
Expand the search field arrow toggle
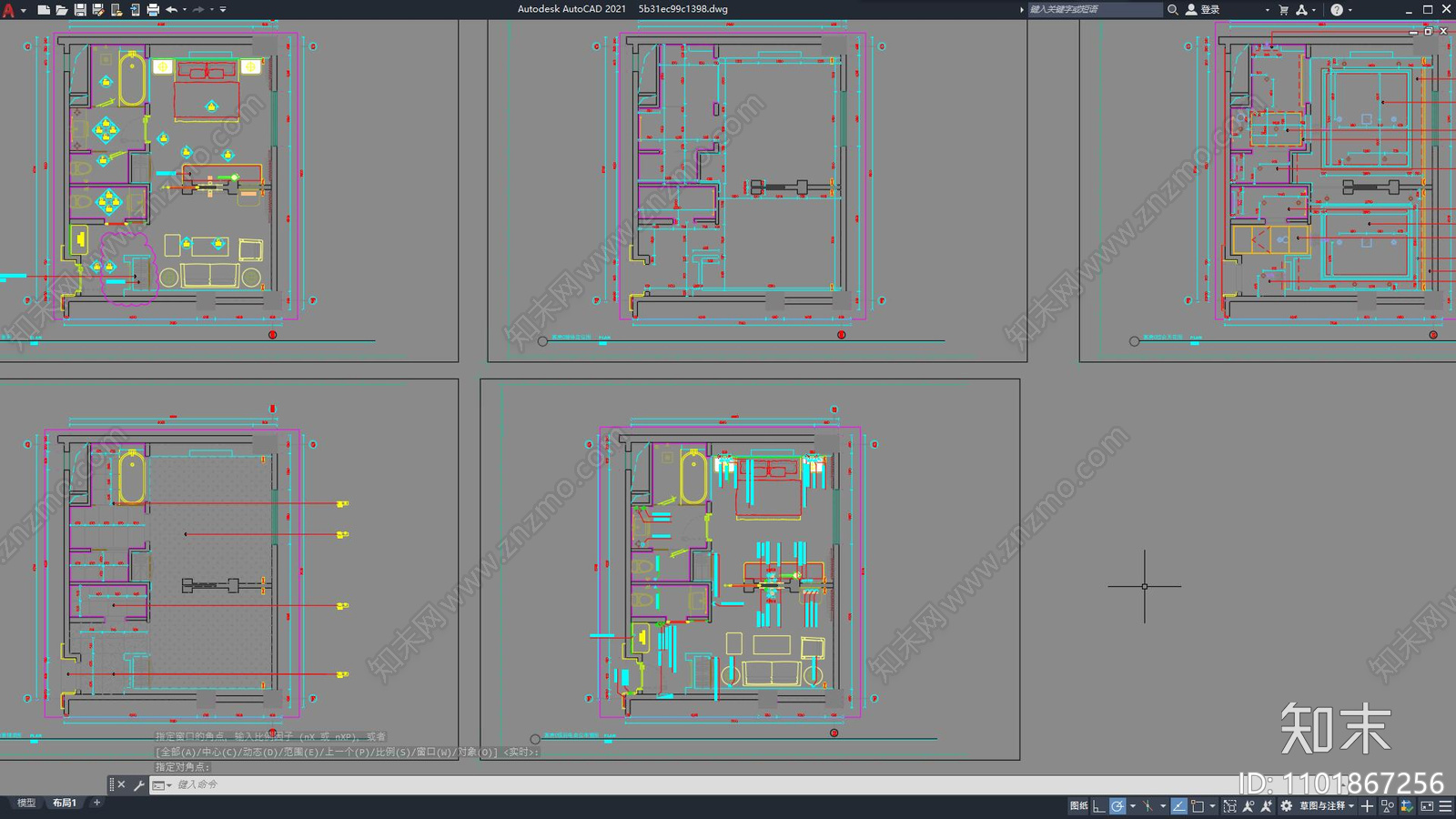pyautogui.click(x=1021, y=9)
